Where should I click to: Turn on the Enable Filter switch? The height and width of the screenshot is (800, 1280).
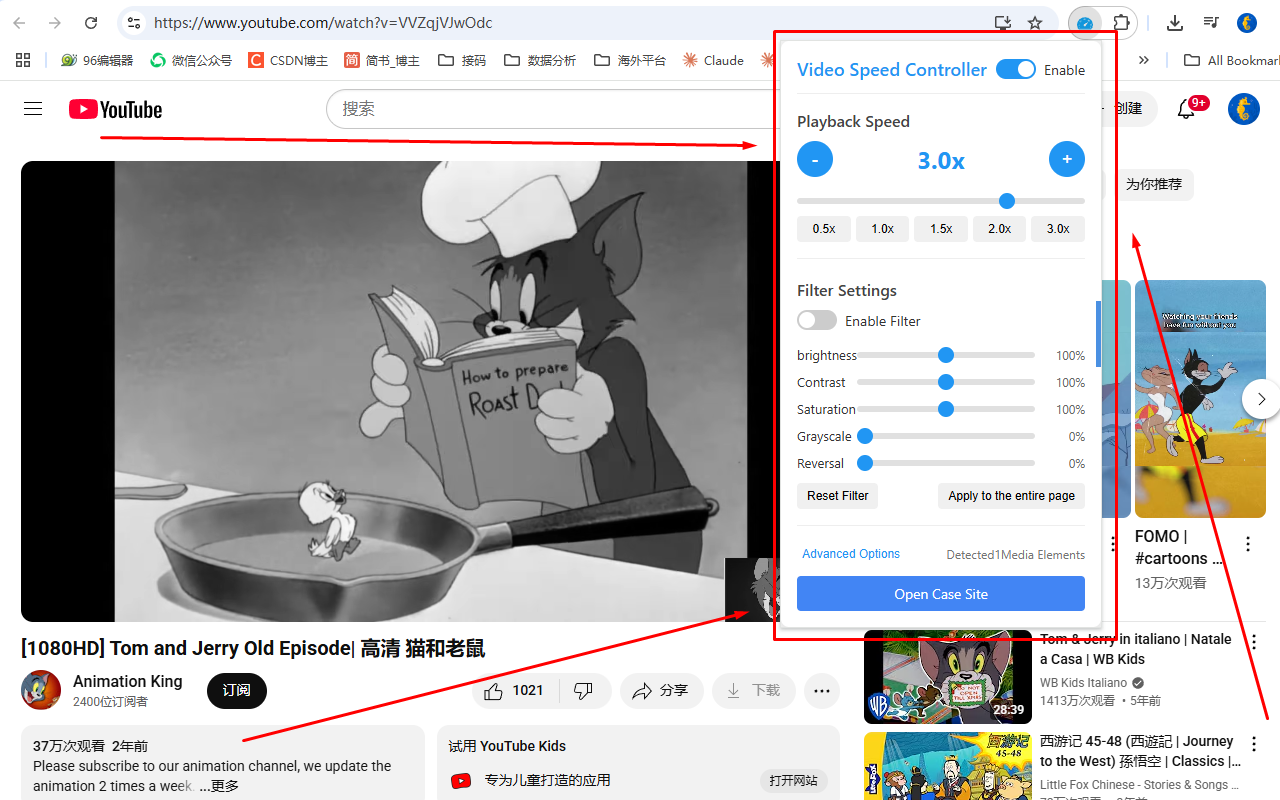[x=817, y=320]
